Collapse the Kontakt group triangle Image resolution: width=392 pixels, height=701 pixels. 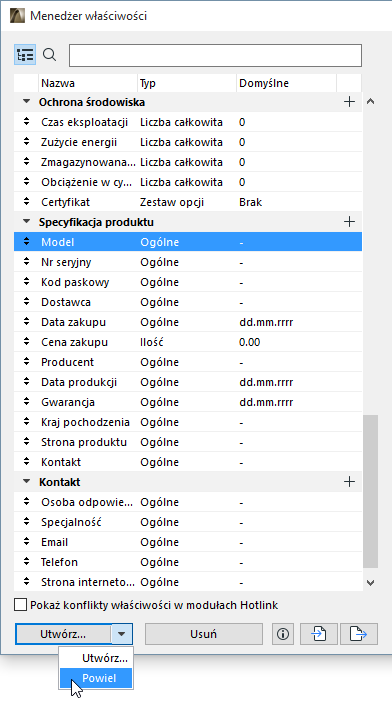(x=27, y=482)
